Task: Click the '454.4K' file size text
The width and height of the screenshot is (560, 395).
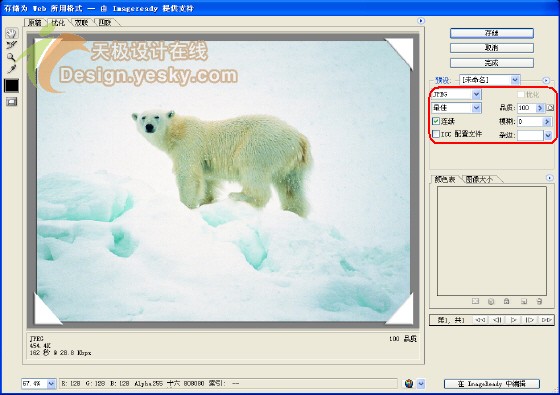Action: [40, 346]
